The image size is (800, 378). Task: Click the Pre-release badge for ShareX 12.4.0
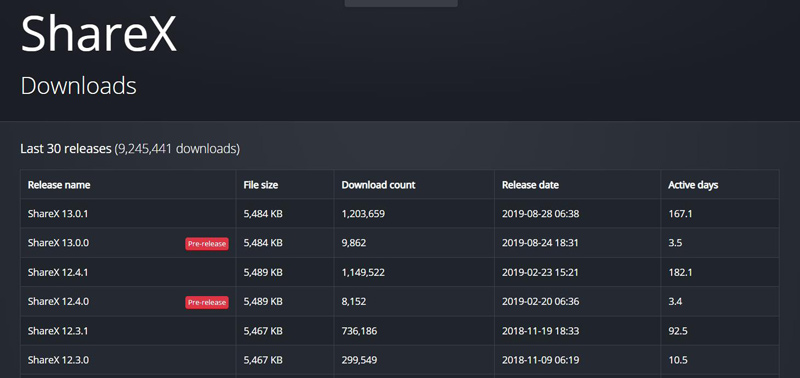[207, 303]
